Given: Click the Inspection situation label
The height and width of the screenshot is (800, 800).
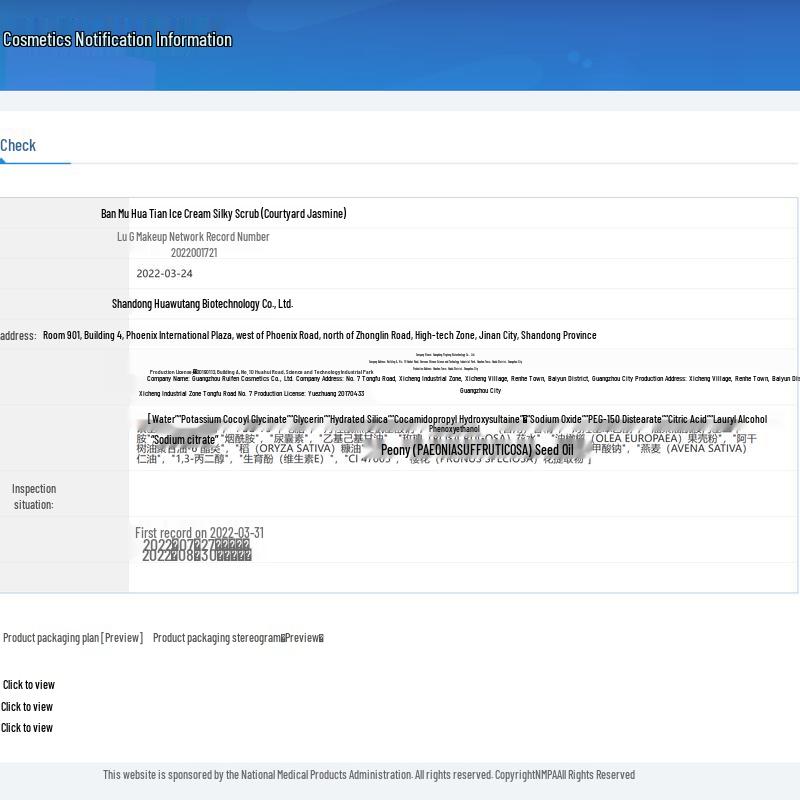Looking at the screenshot, I should click(x=34, y=497).
